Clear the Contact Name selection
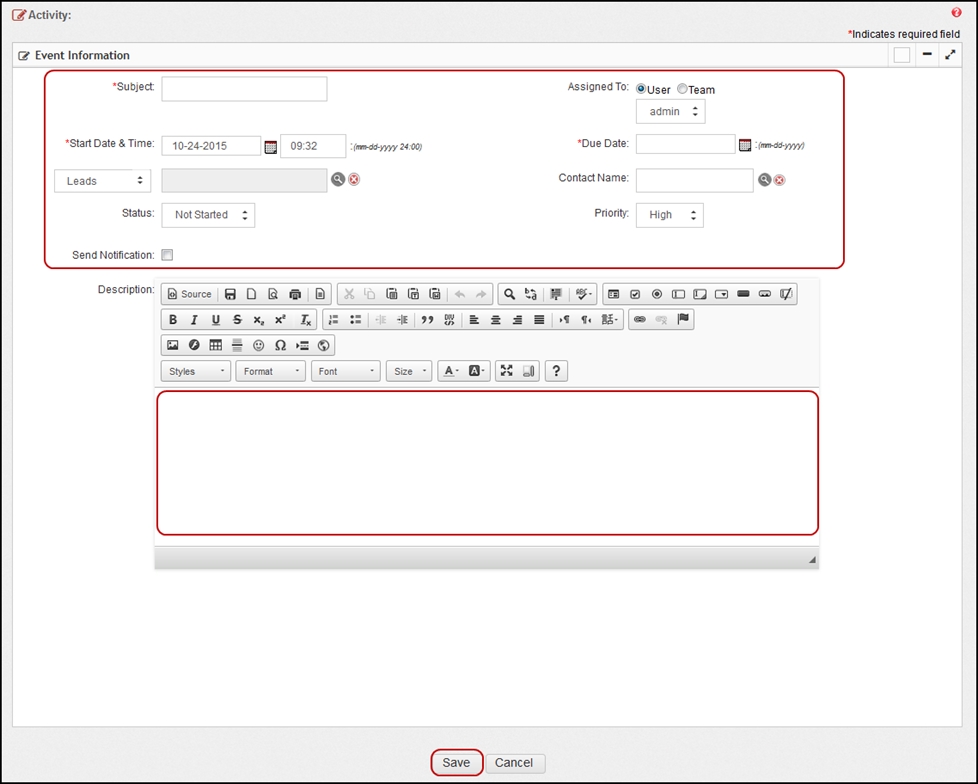978x784 pixels. click(x=779, y=180)
